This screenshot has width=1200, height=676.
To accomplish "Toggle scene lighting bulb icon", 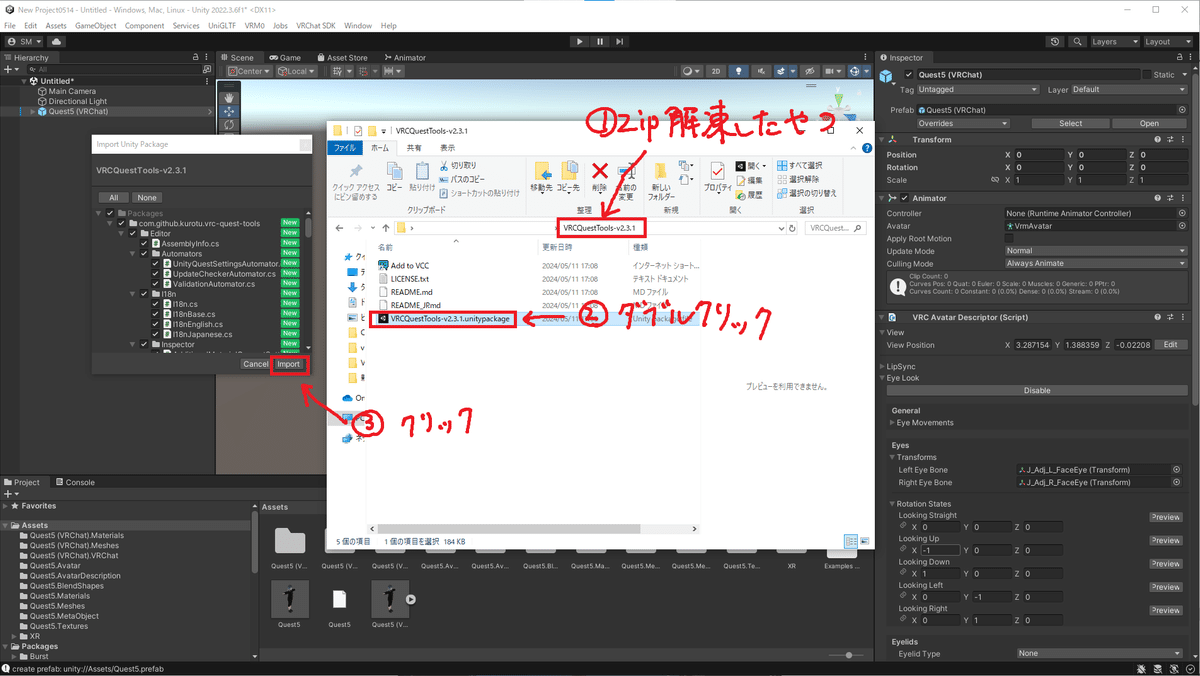I will click(738, 71).
